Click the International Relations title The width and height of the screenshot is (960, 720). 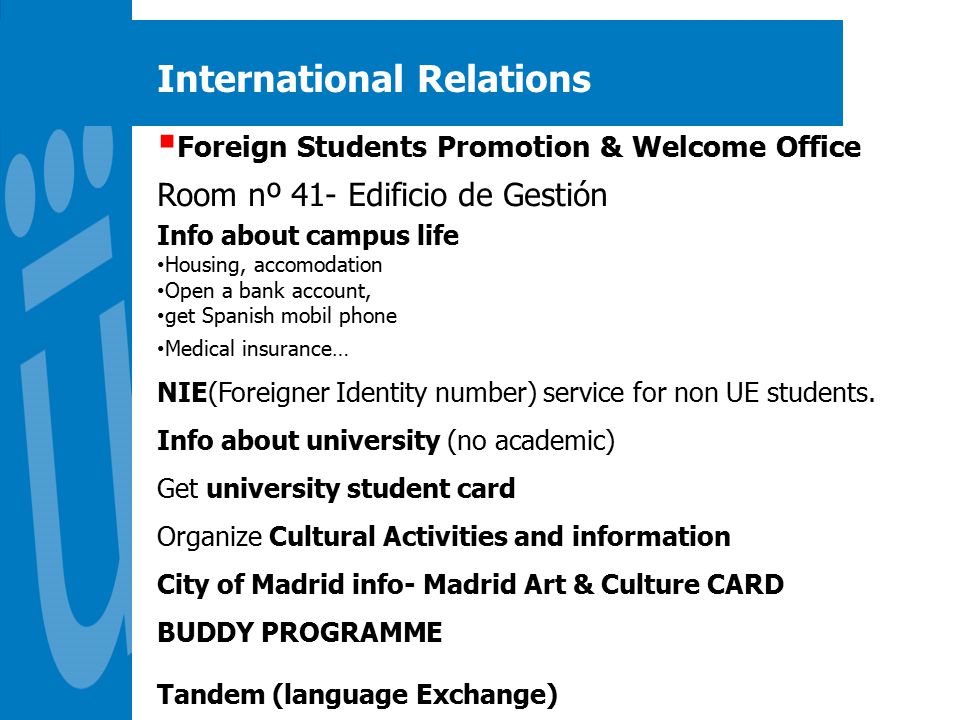coord(374,80)
